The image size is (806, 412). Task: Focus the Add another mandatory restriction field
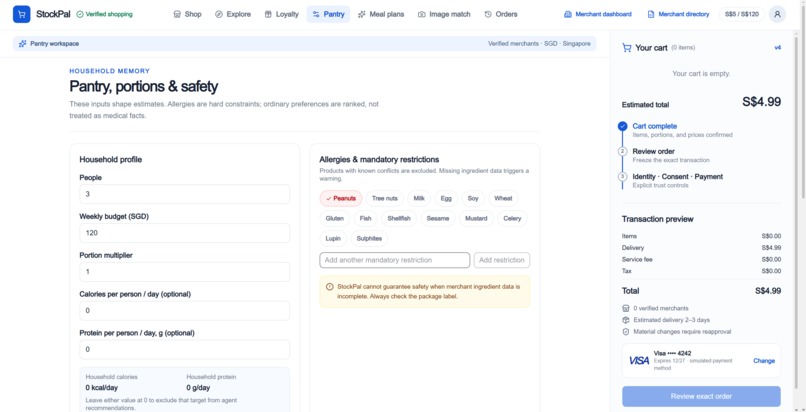click(x=395, y=260)
